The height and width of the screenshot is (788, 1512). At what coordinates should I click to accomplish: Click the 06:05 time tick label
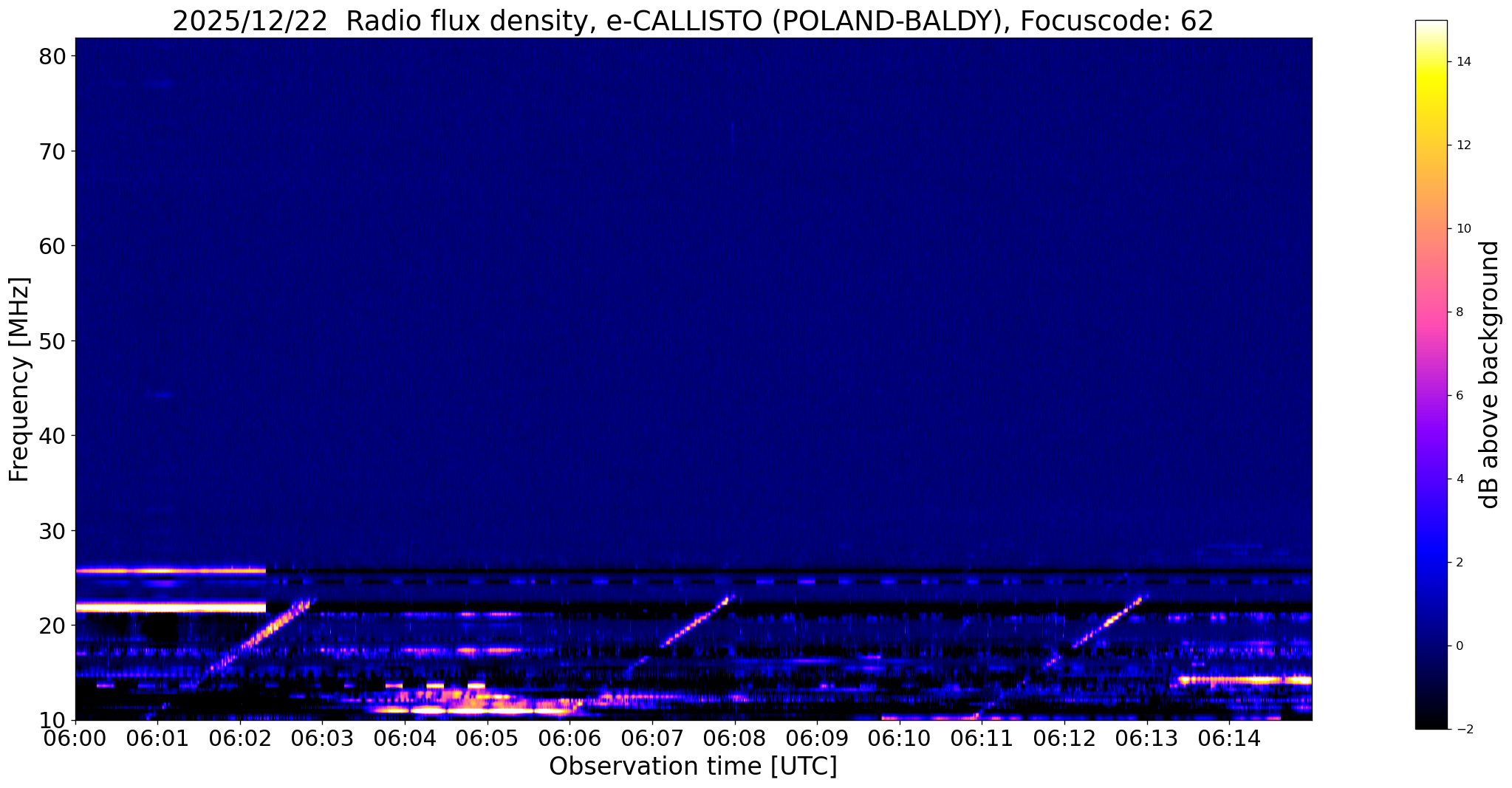coord(487,738)
